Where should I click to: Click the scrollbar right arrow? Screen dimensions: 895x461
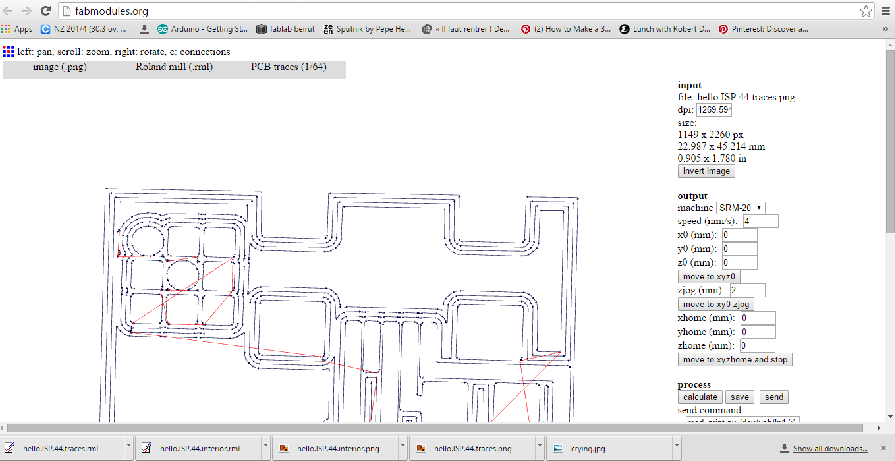click(881, 428)
